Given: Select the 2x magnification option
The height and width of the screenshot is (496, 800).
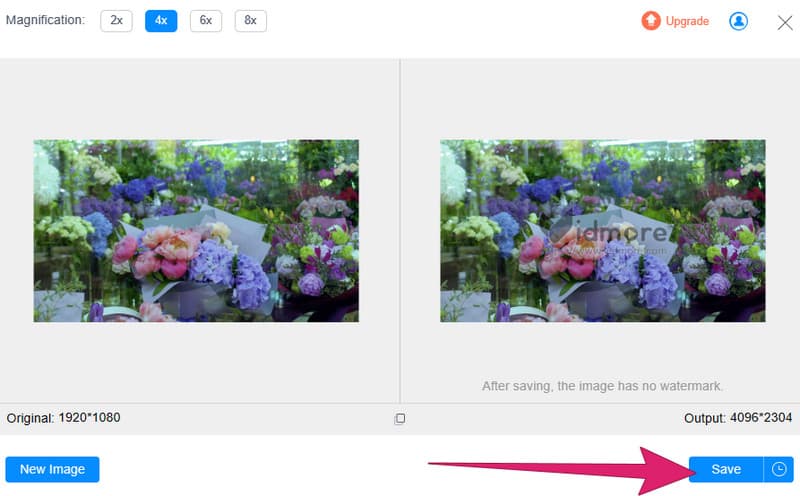Looking at the screenshot, I should 116,21.
